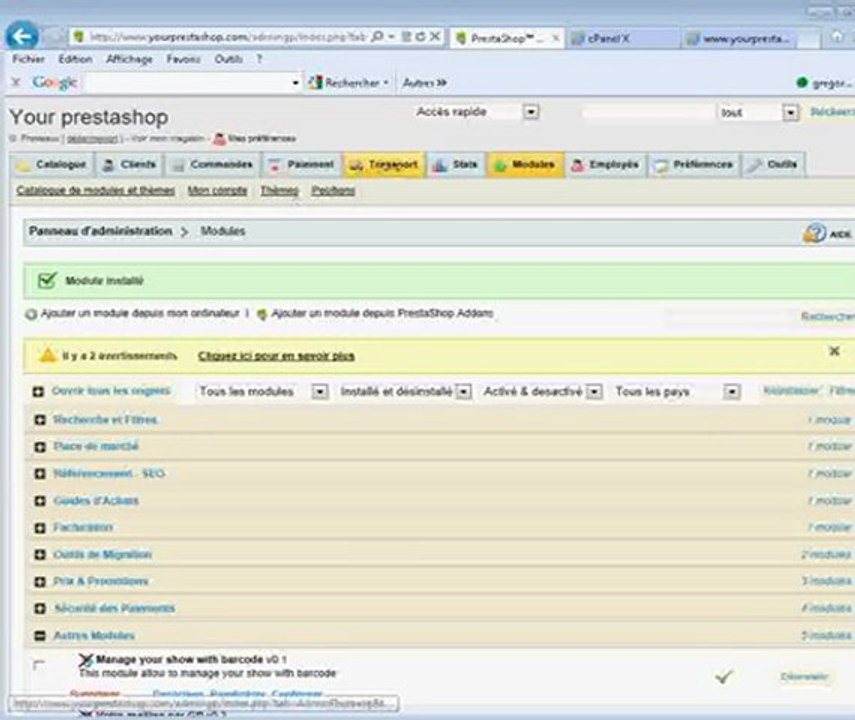This screenshot has height=720, width=855.
Task: Open Mes préférences link
Action: 255,139
